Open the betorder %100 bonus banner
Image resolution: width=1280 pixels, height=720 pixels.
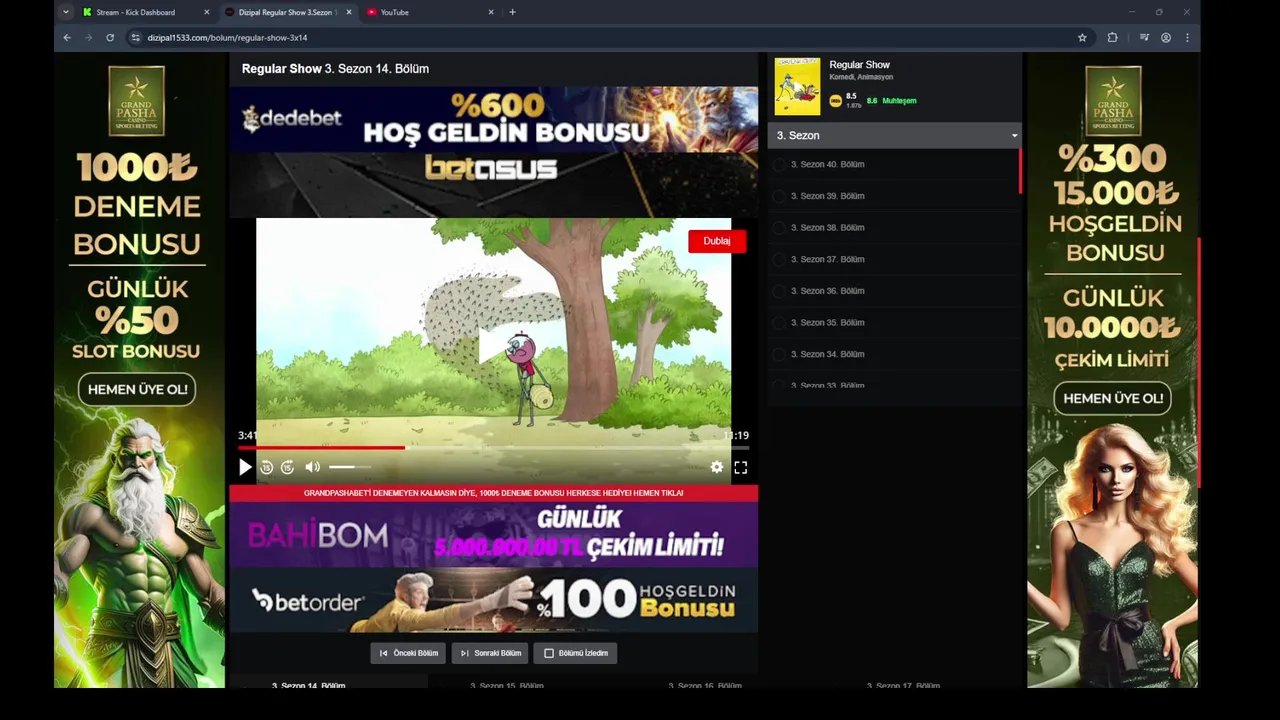(x=493, y=600)
